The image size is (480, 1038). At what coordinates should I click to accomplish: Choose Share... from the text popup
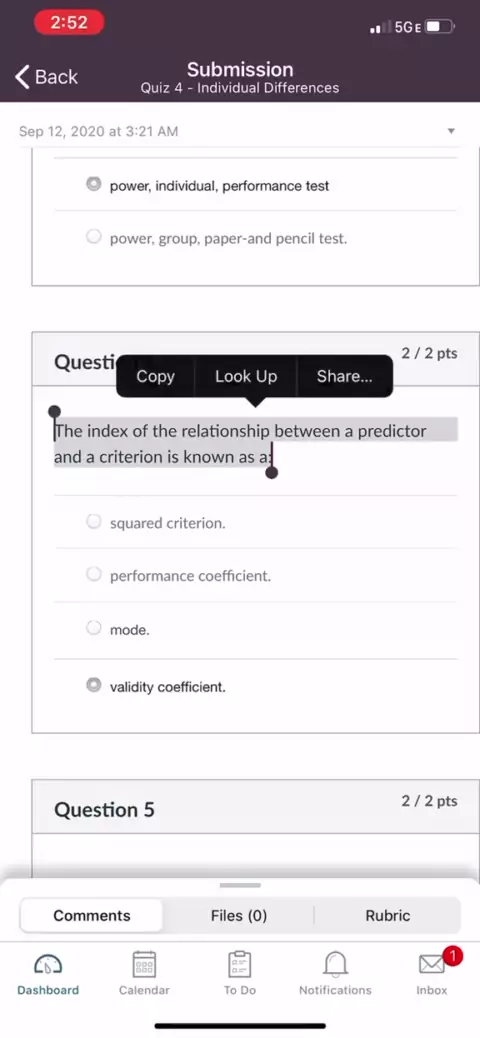[344, 376]
